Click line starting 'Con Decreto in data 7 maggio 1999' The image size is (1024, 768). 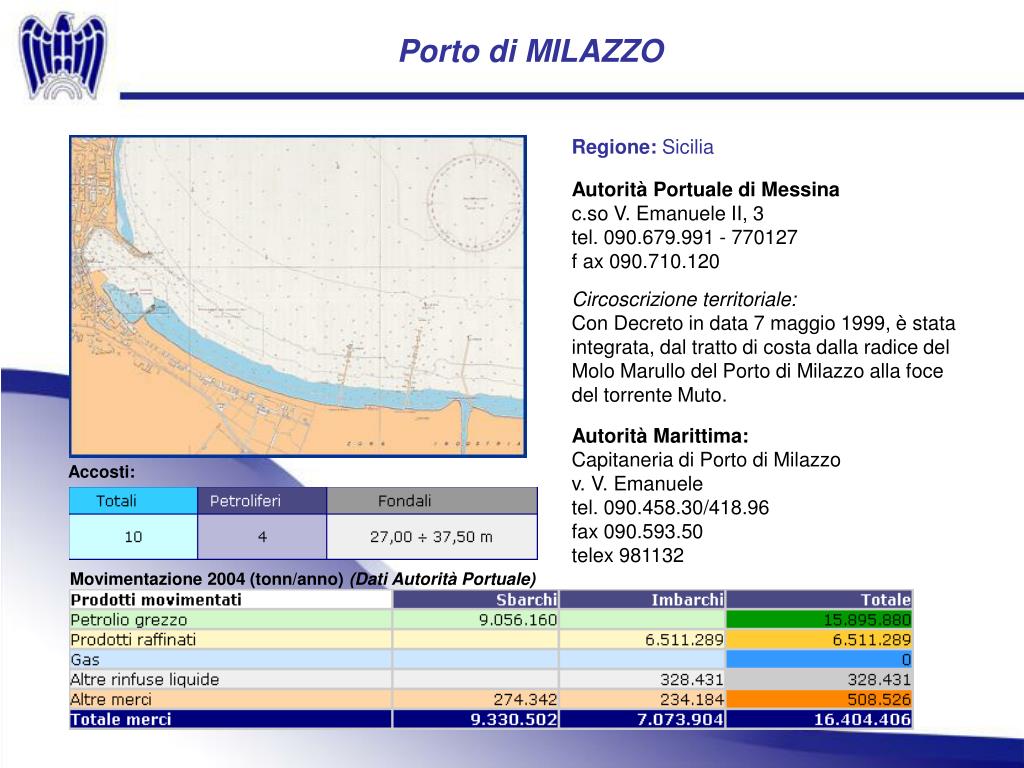pyautogui.click(x=763, y=323)
